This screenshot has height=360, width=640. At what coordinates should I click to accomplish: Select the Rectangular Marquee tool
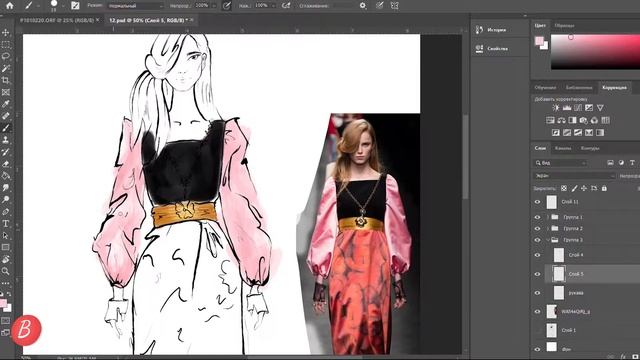(x=6, y=44)
